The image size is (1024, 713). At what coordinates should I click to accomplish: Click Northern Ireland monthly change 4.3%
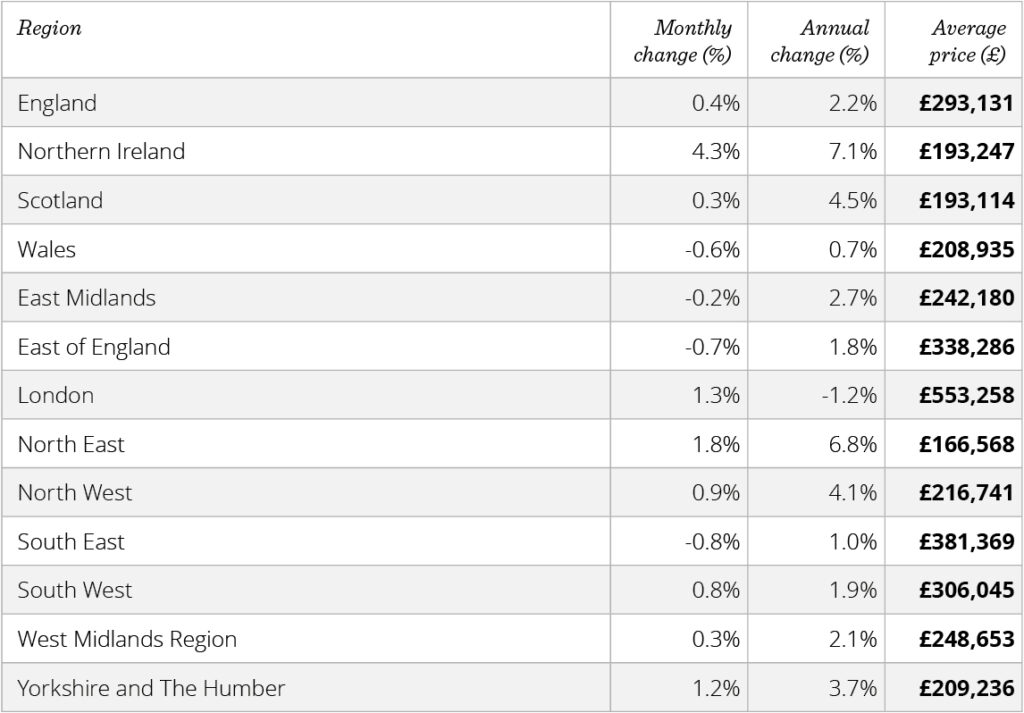(716, 152)
